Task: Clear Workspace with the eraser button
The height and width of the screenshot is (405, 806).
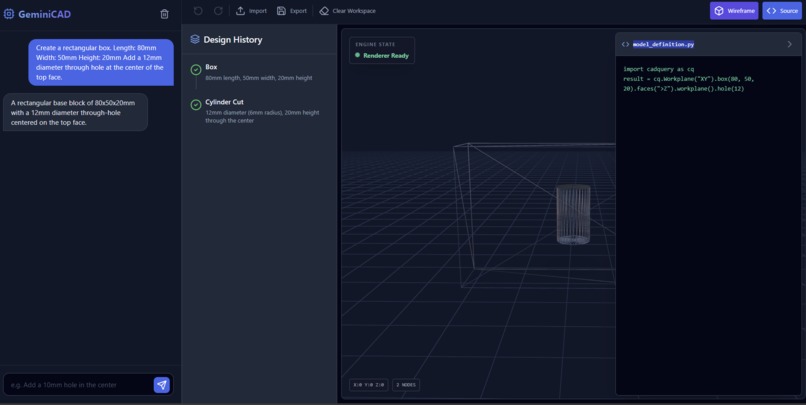Action: coord(347,11)
